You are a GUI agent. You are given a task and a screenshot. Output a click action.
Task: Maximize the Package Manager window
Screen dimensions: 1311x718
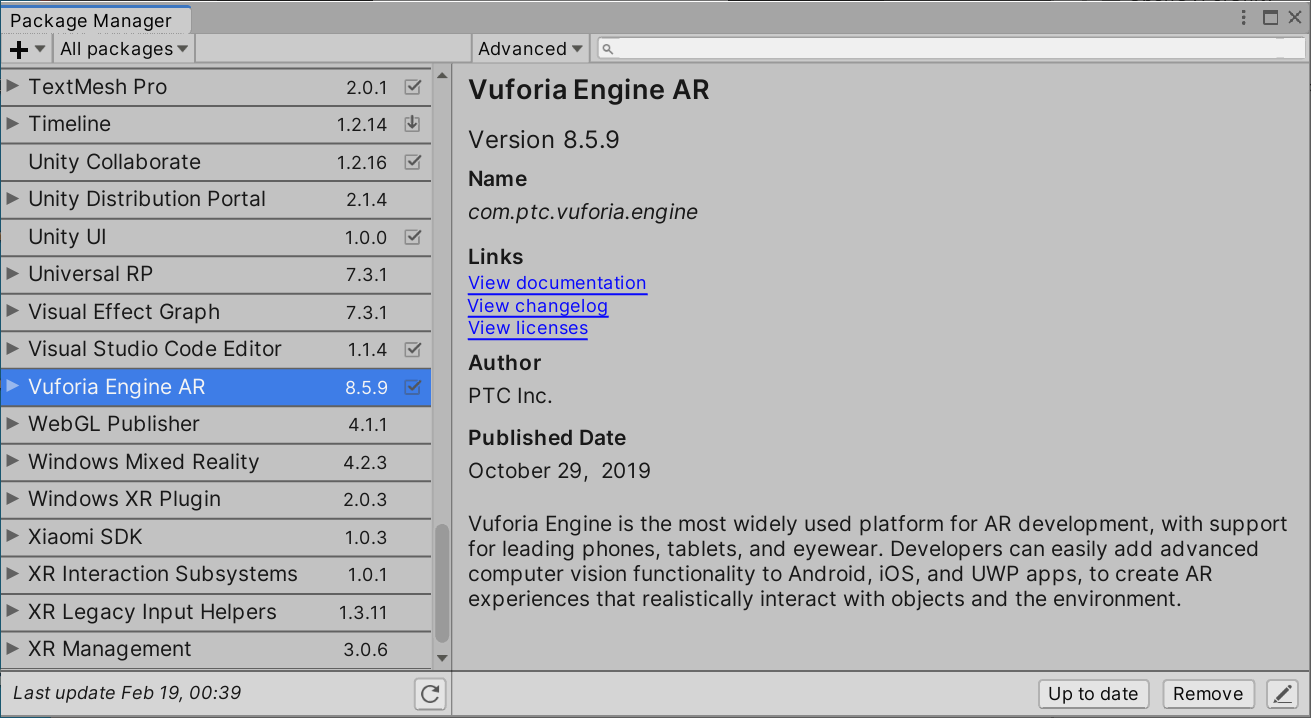coord(1271,17)
